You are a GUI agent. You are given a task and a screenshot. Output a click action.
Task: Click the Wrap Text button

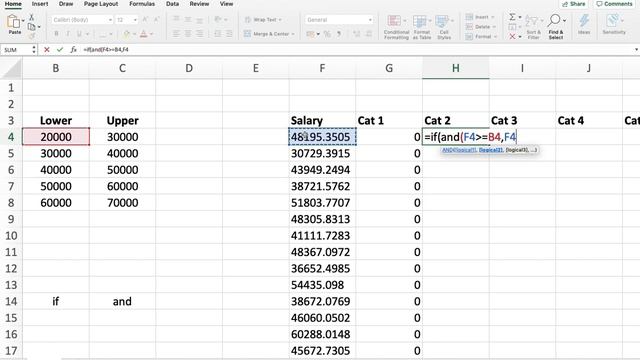pos(263,20)
